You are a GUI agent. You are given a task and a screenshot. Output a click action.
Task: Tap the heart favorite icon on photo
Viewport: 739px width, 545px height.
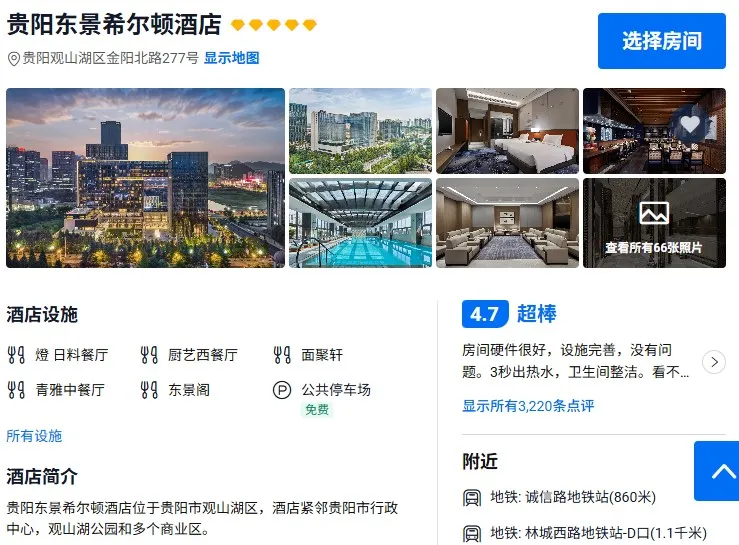click(690, 124)
